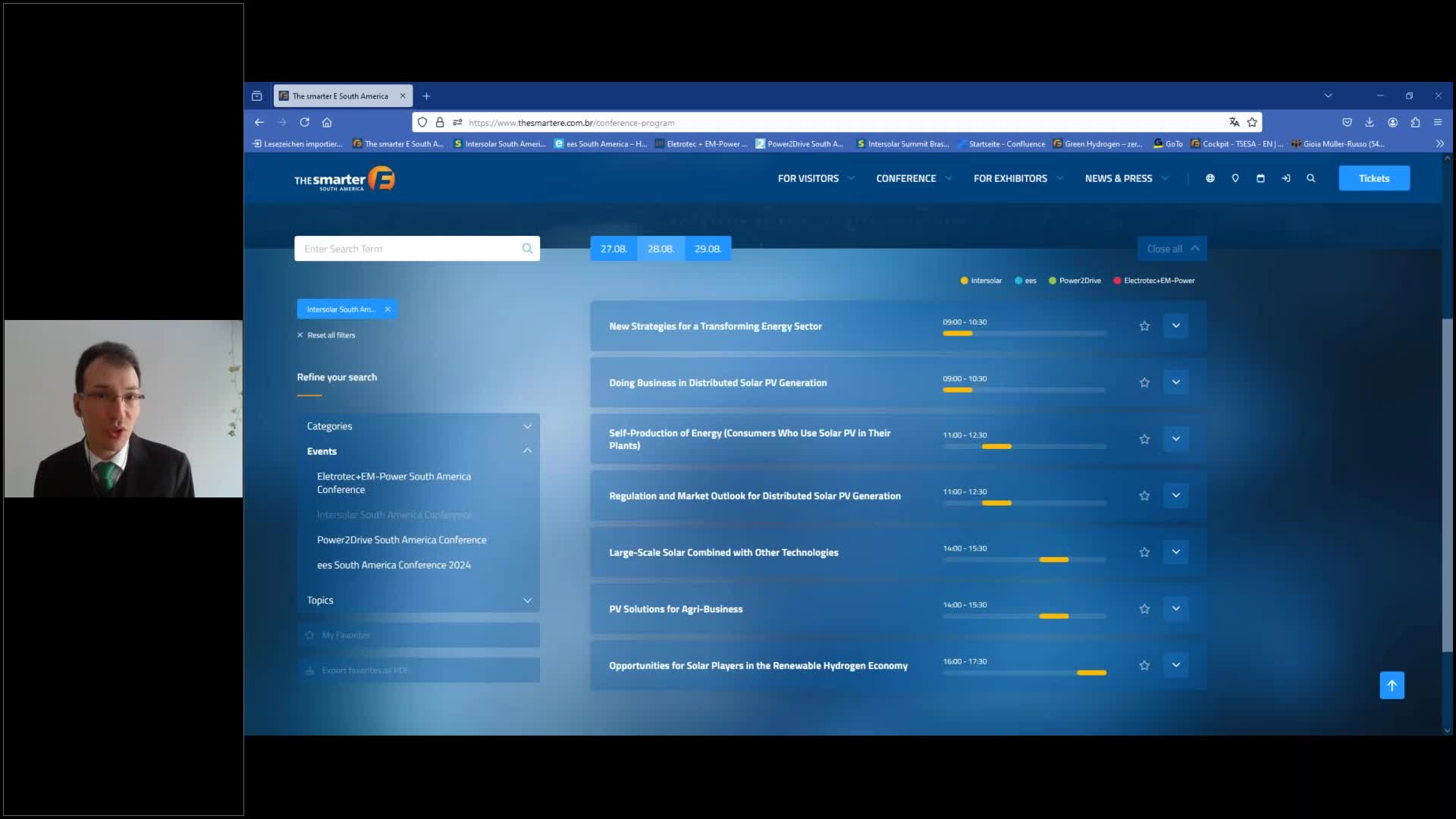Viewport: 1456px width, 819px height.
Task: Star the PV Solutions for Agri-Business session
Action: tap(1144, 609)
